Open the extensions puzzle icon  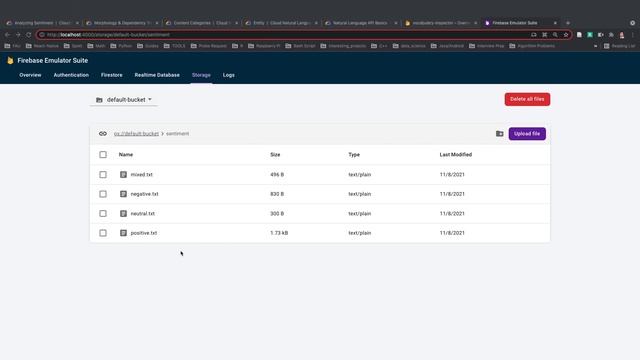pos(611,35)
